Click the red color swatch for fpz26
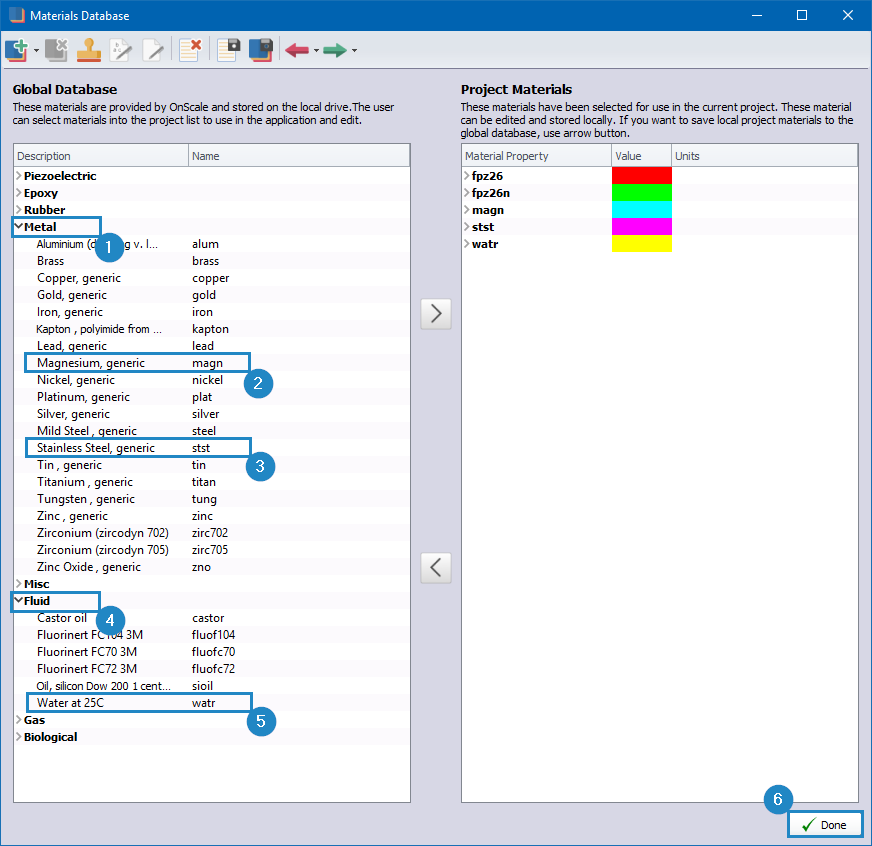Image resolution: width=872 pixels, height=846 pixels. pos(642,176)
